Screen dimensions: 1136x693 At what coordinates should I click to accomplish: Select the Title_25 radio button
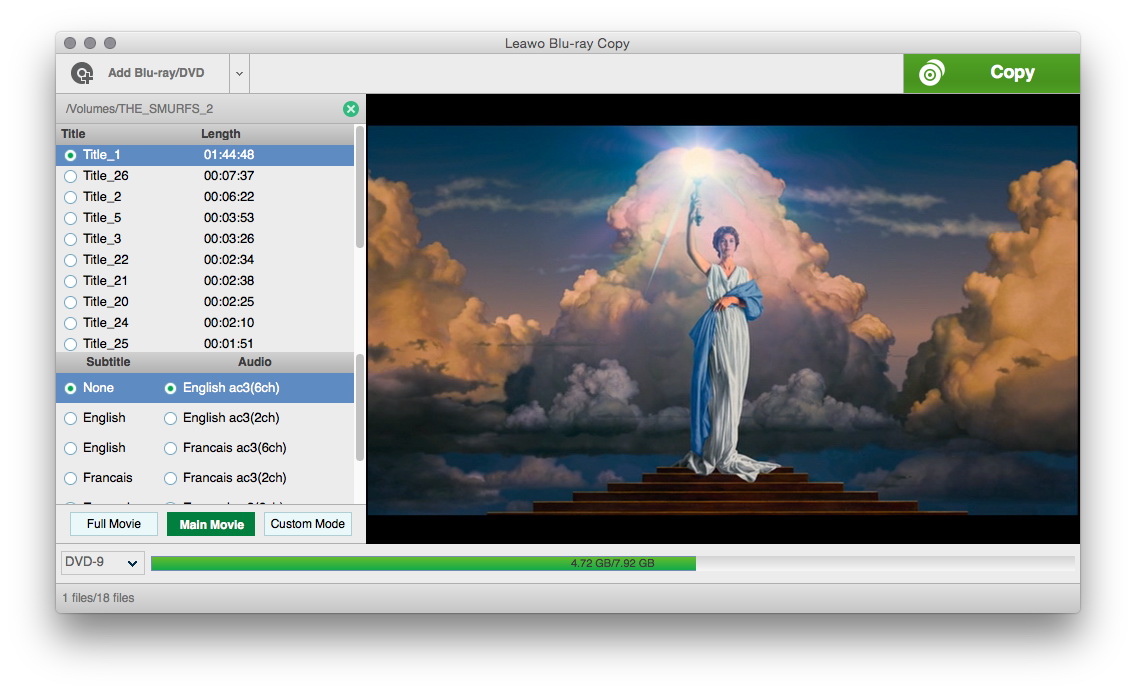pyautogui.click(x=70, y=344)
